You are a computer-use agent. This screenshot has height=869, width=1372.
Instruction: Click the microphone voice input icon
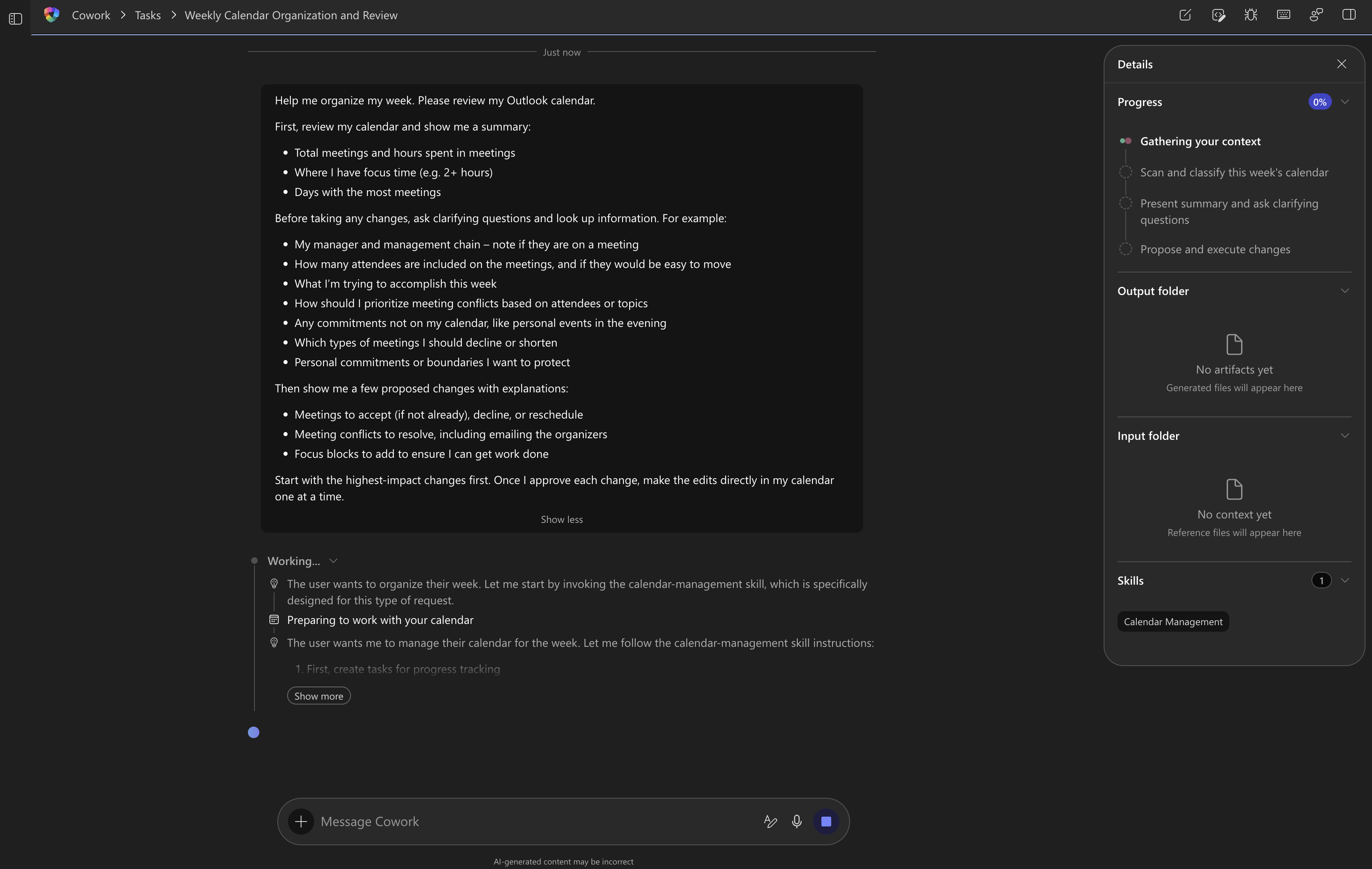tap(796, 821)
